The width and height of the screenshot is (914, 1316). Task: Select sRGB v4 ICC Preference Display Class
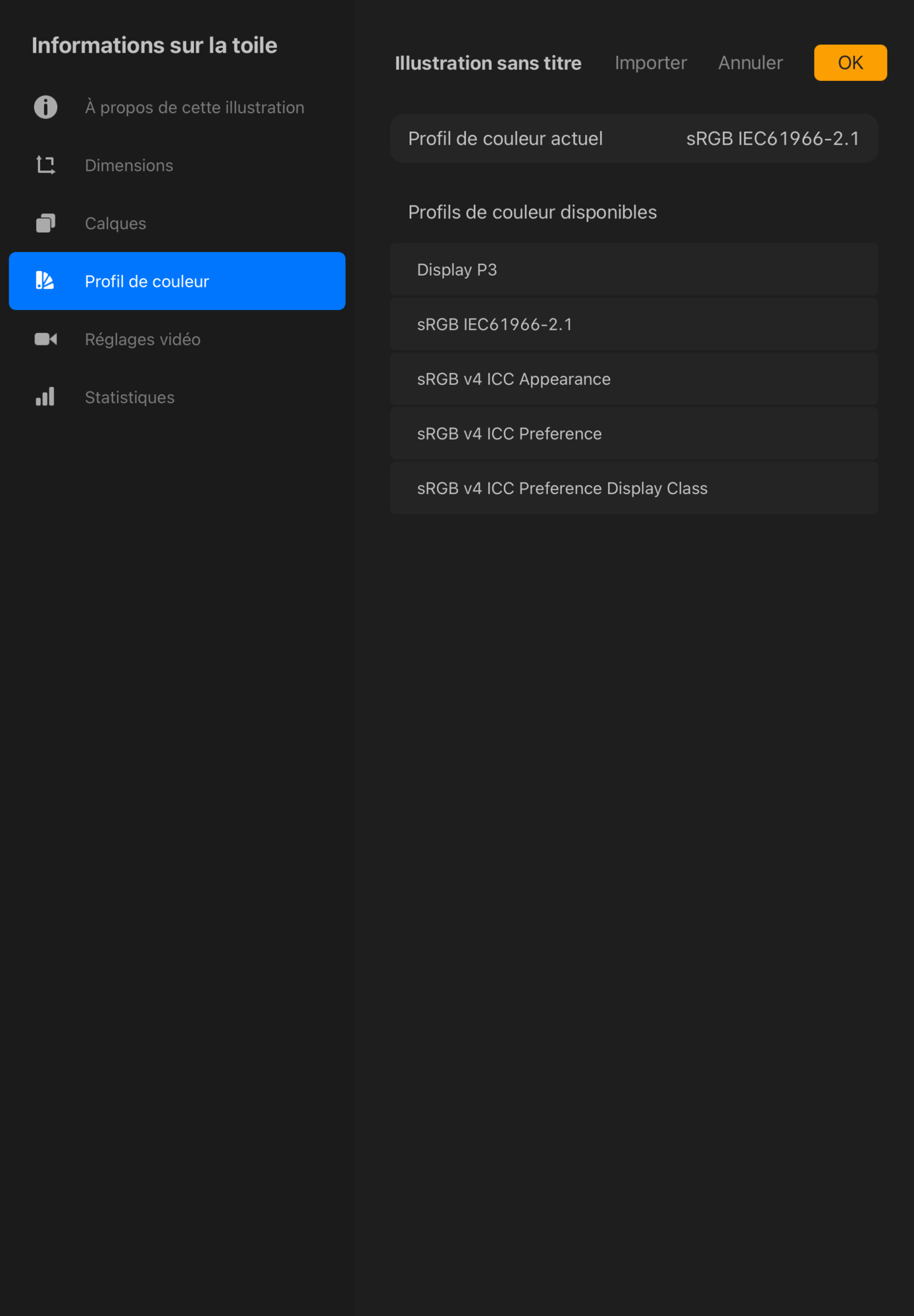coord(633,488)
